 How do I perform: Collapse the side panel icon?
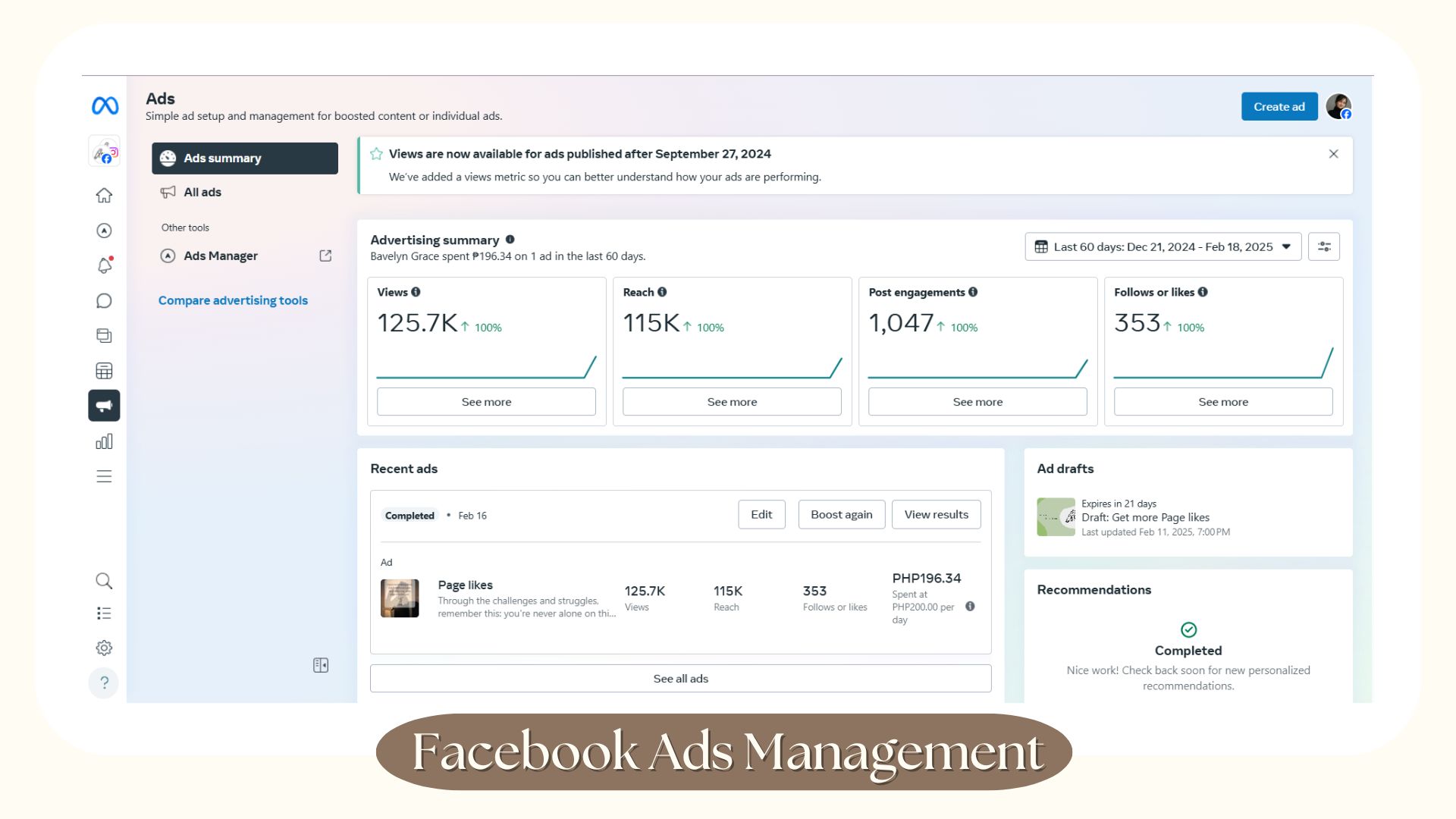[x=321, y=665]
